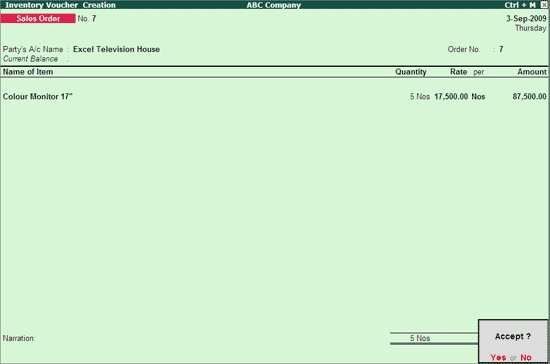550x364 pixels.
Task: Click the total quantity 5 Nos
Action: pyautogui.click(x=420, y=338)
